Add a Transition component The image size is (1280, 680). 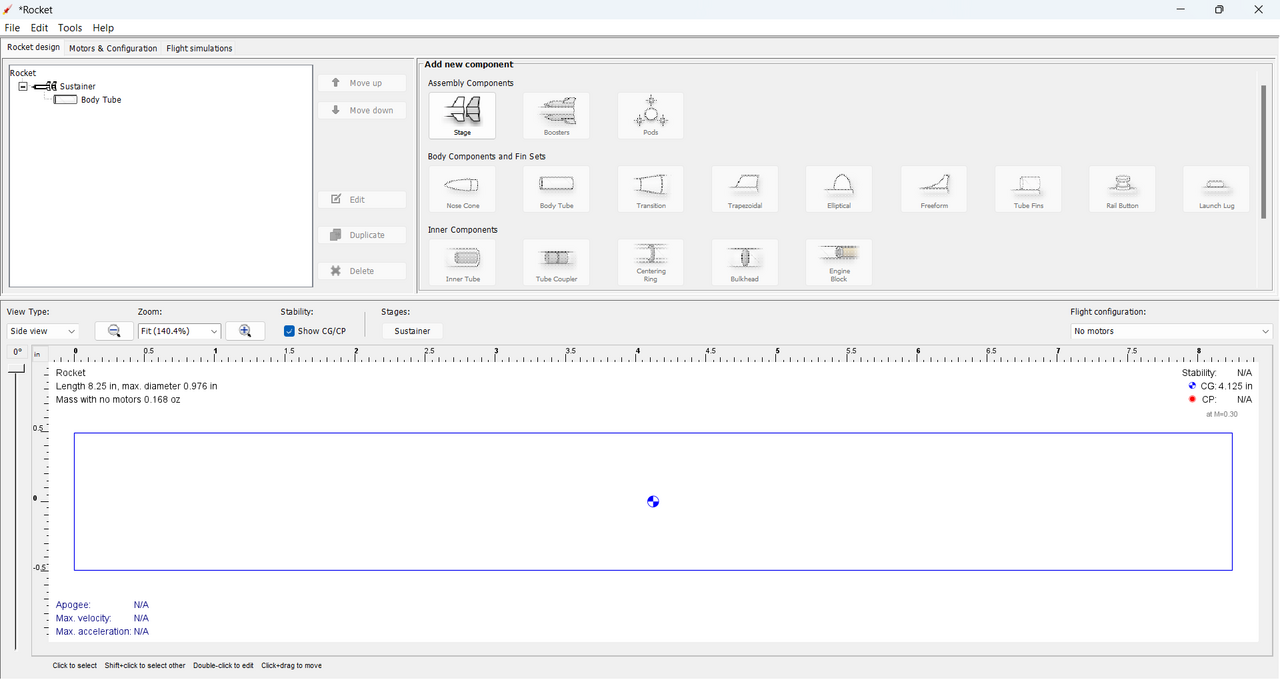(x=650, y=189)
